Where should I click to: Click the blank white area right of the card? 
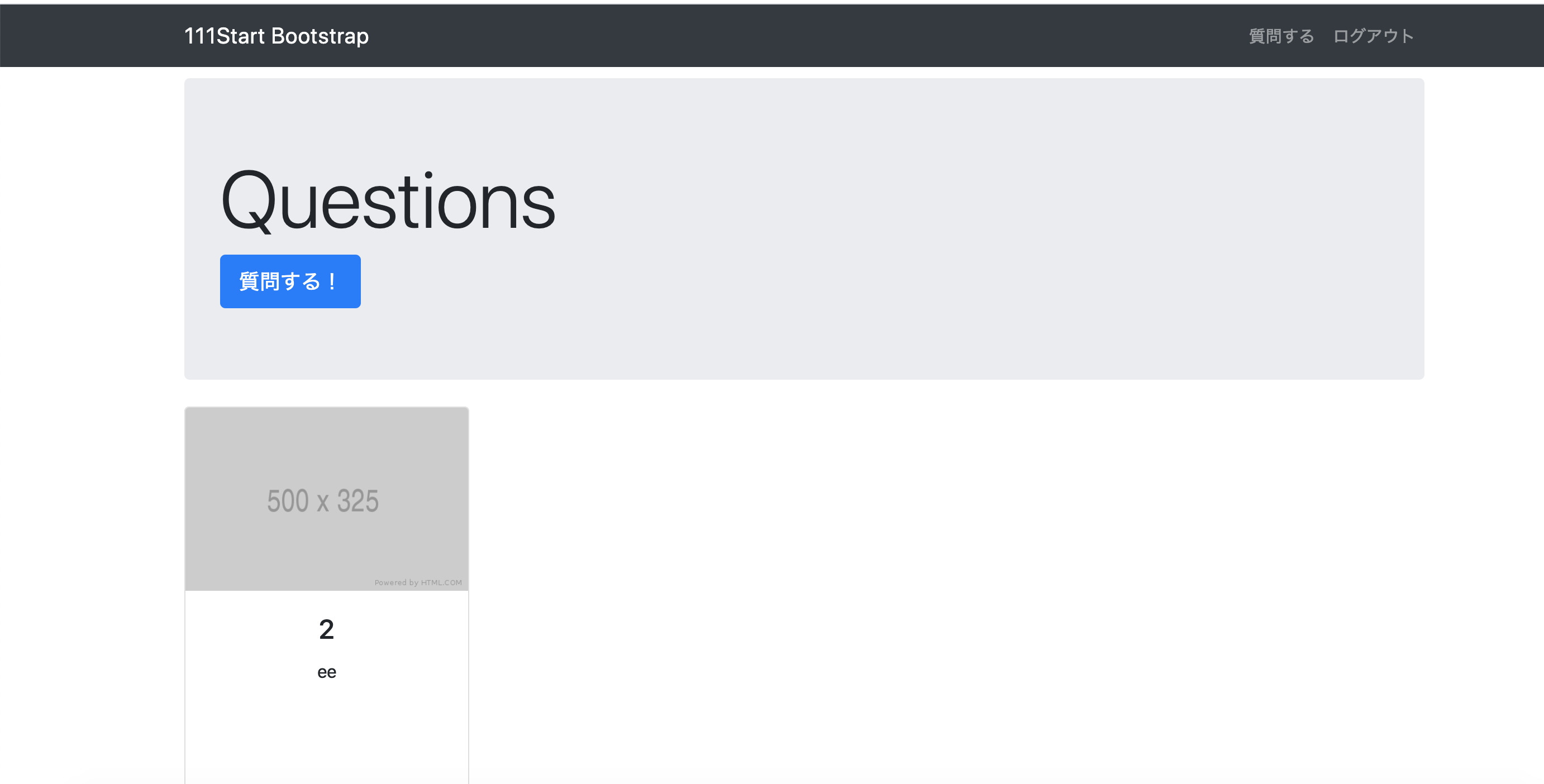click(x=959, y=569)
